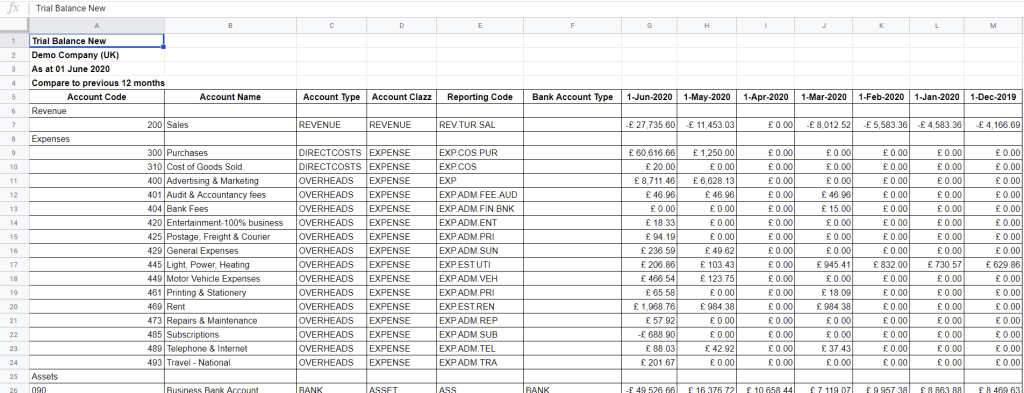1024x393 pixels.
Task: Select column M header
Action: 993,25
